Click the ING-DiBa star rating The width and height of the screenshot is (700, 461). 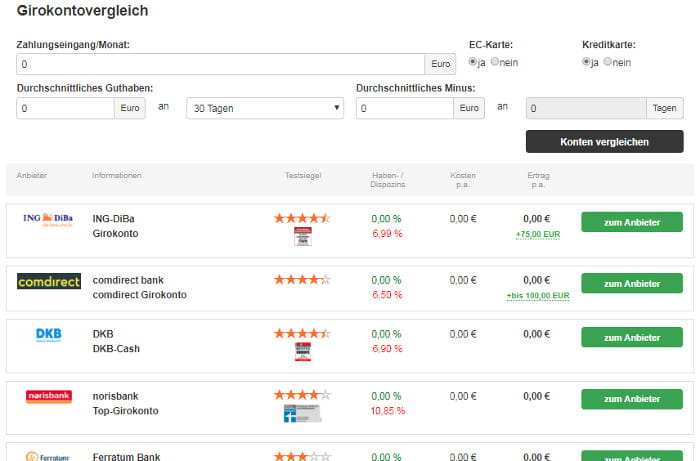click(302, 218)
